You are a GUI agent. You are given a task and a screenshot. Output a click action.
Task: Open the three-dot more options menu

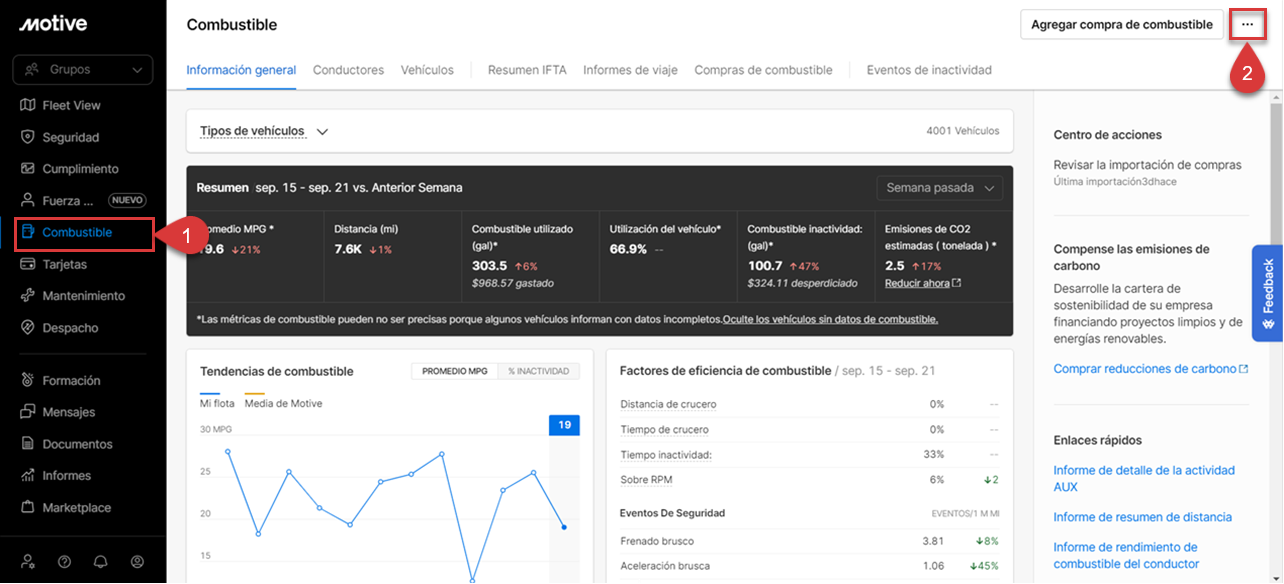[x=1247, y=24]
